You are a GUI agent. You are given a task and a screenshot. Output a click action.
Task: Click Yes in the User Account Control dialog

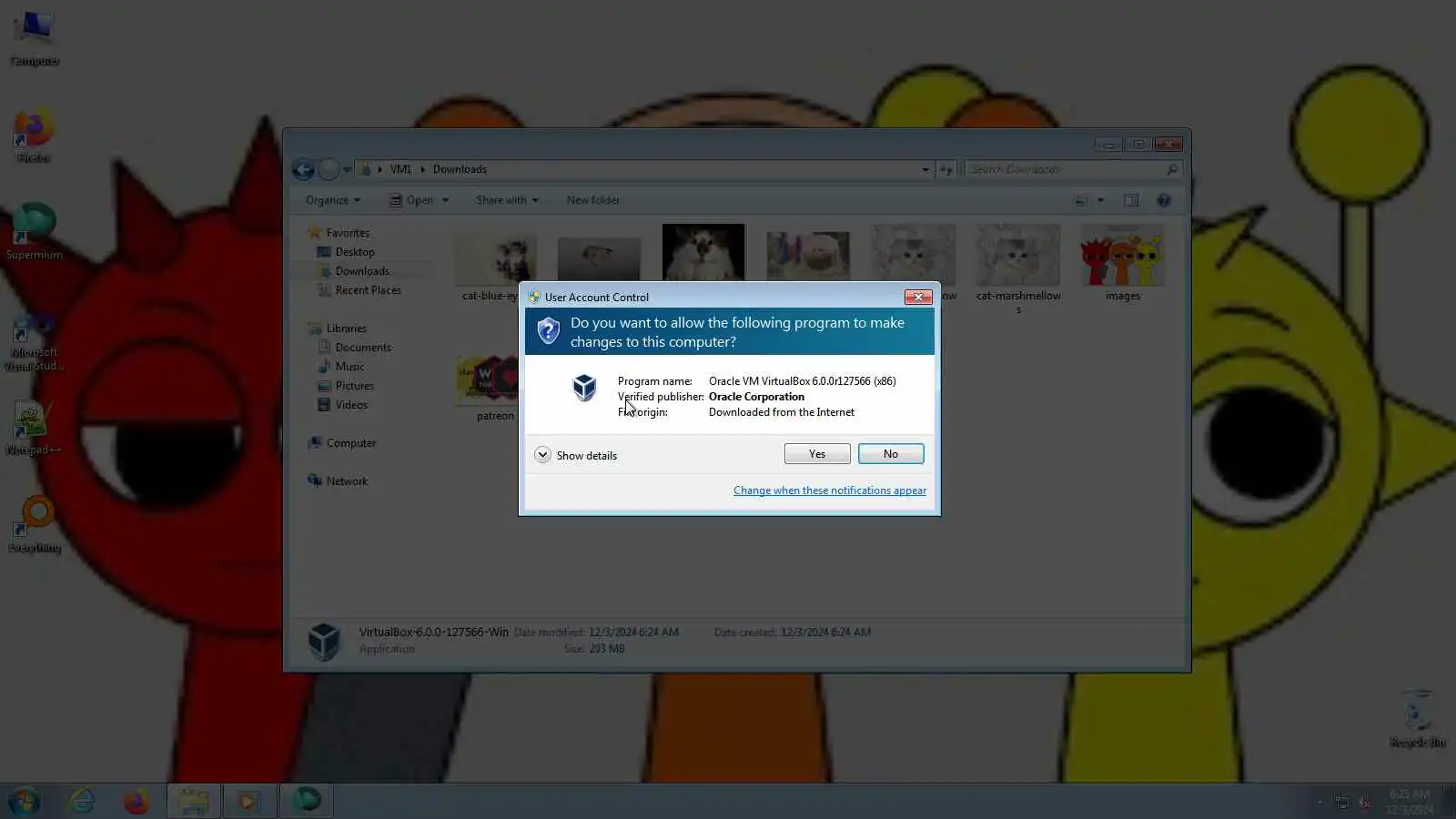click(817, 454)
